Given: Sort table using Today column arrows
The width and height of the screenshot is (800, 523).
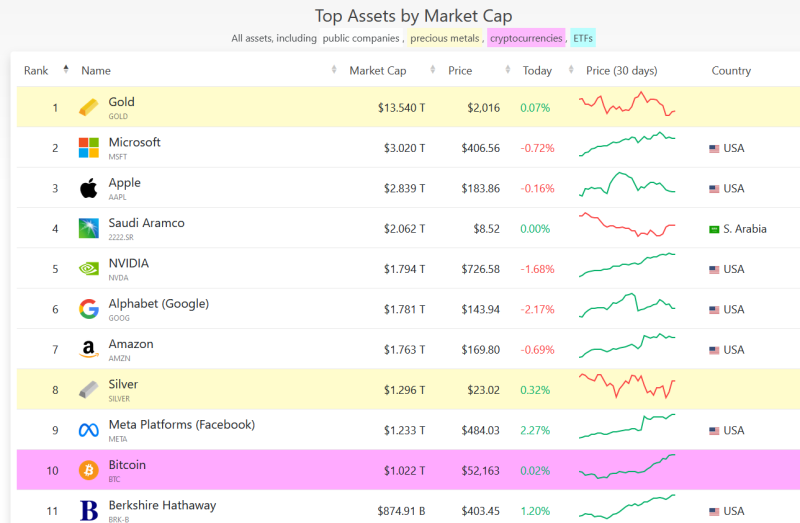Looking at the screenshot, I should click(x=571, y=69).
